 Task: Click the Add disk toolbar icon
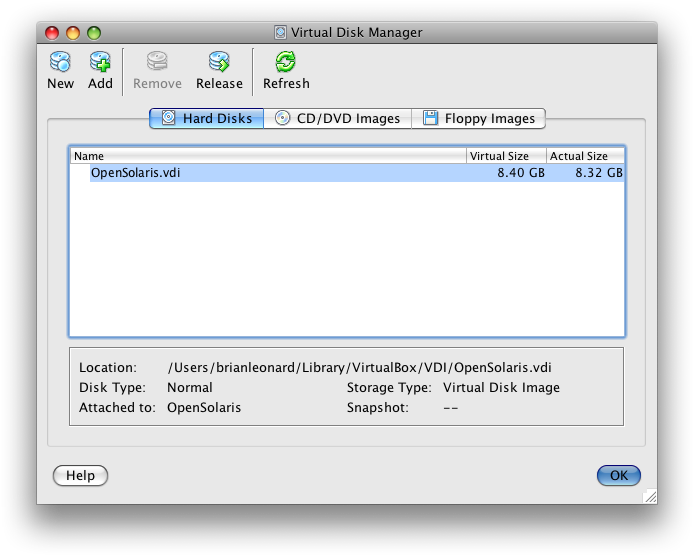pyautogui.click(x=100, y=63)
